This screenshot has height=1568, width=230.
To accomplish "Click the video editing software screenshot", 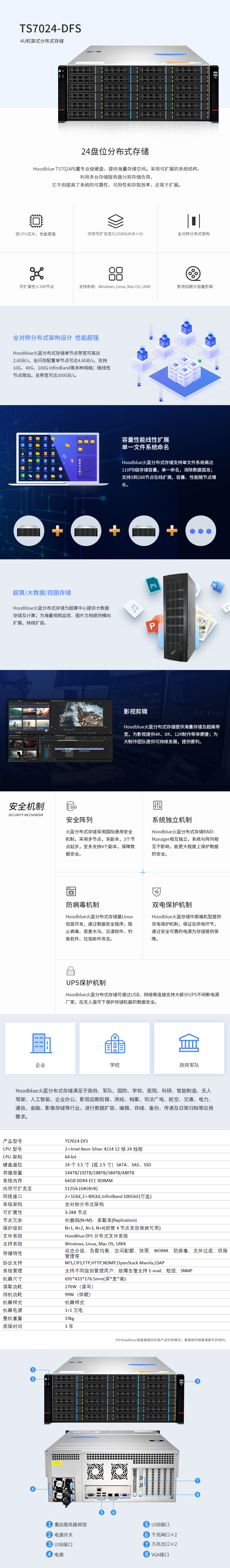I will [60, 730].
